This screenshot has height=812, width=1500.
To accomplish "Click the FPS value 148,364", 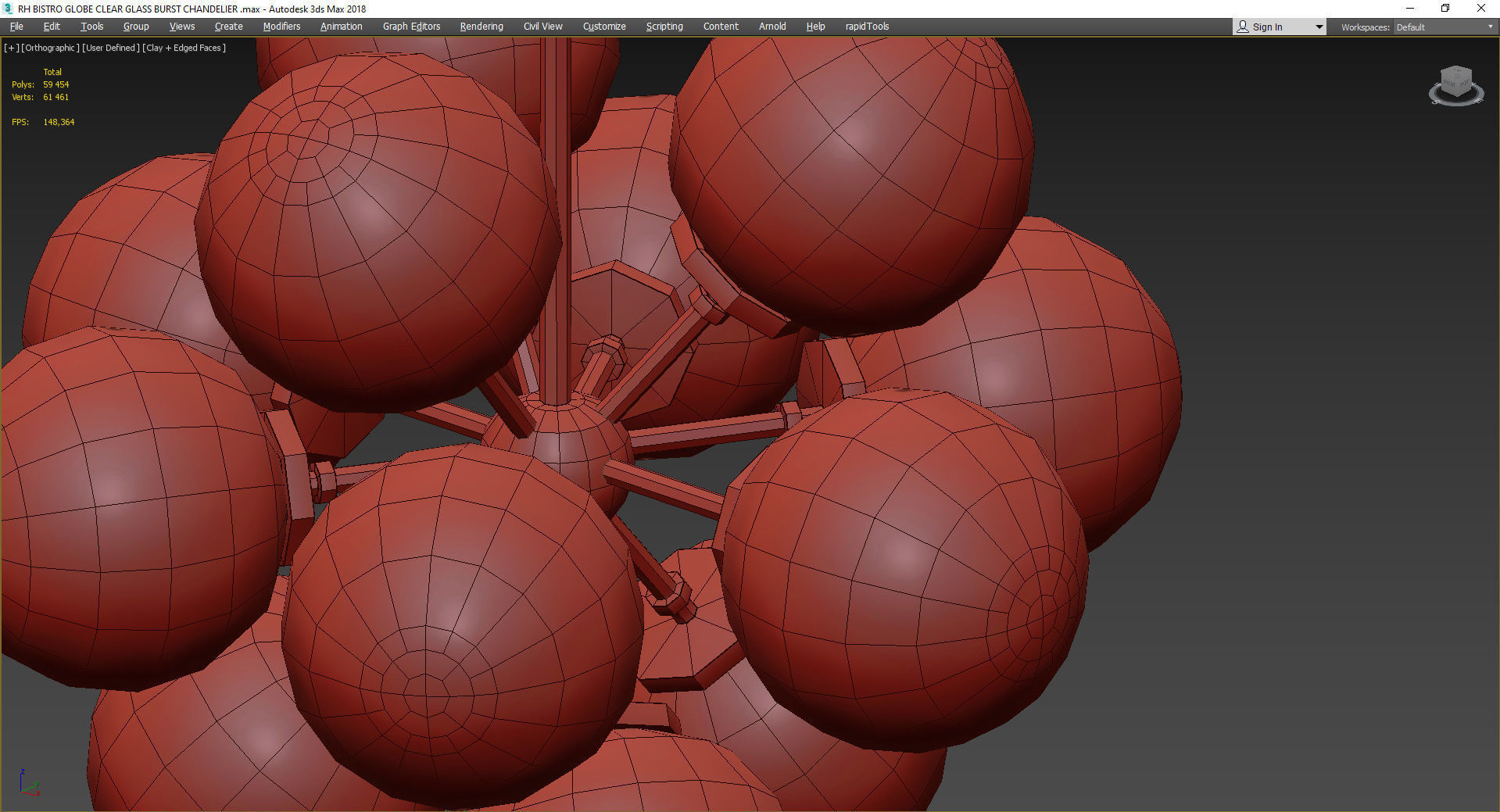I will [59, 122].
